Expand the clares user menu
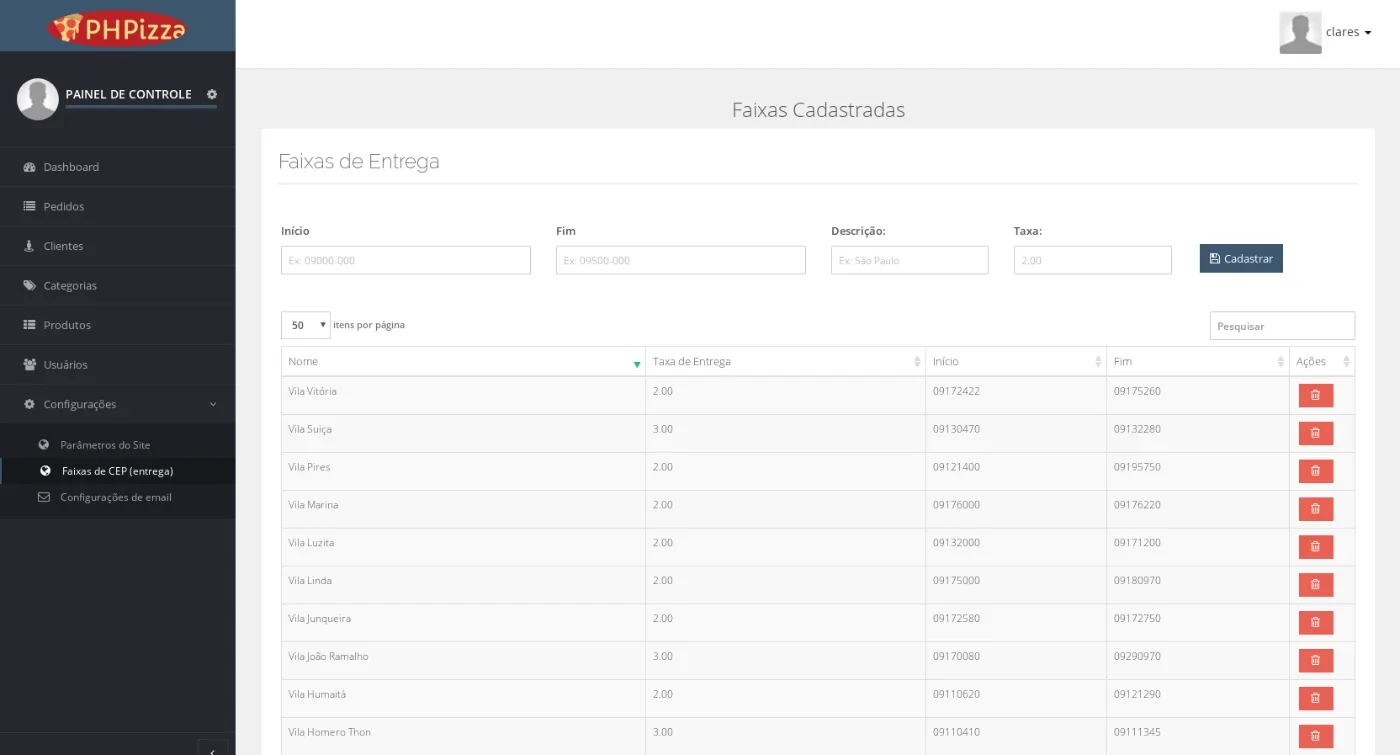The image size is (1400, 755). click(x=1348, y=32)
